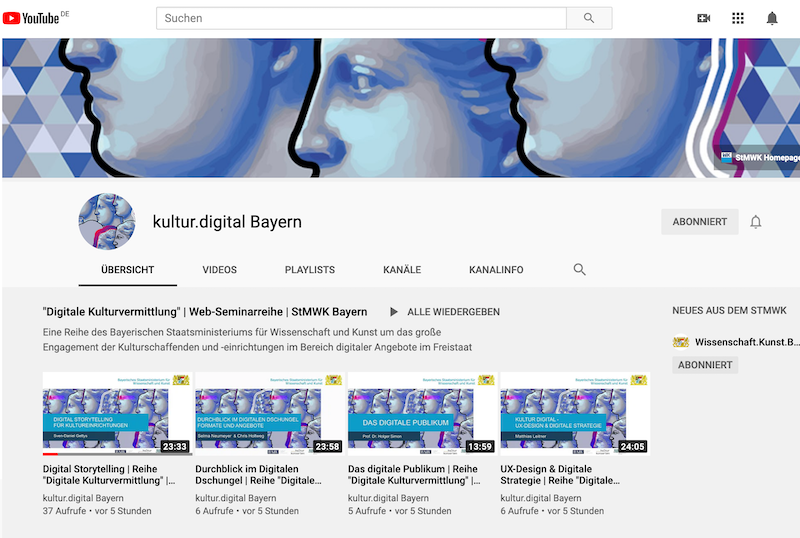Viewport: 800px width, 538px height.
Task: Open the Digital Storytelling video thumbnail
Action: click(x=117, y=413)
